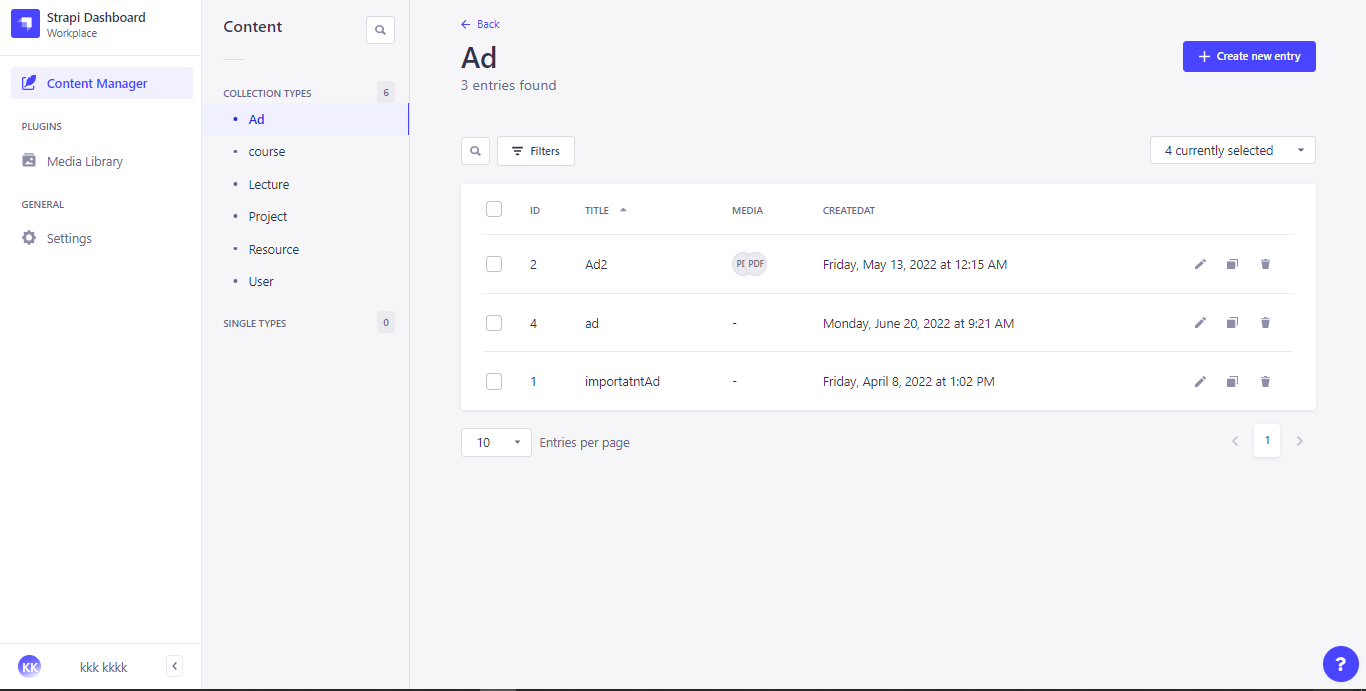Click the search icon next to Filters

click(x=475, y=151)
